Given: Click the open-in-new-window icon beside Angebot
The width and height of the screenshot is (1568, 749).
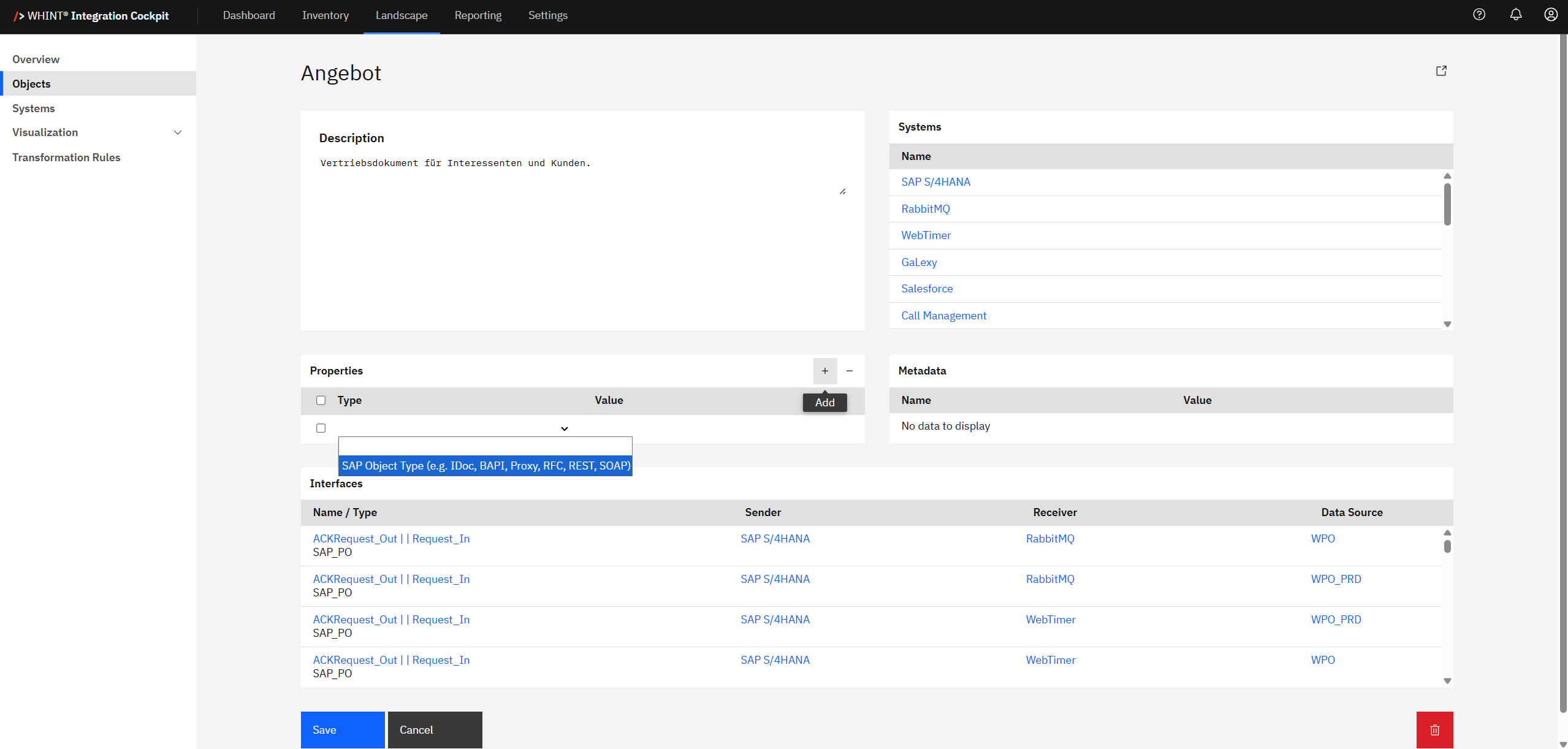Looking at the screenshot, I should pyautogui.click(x=1441, y=71).
